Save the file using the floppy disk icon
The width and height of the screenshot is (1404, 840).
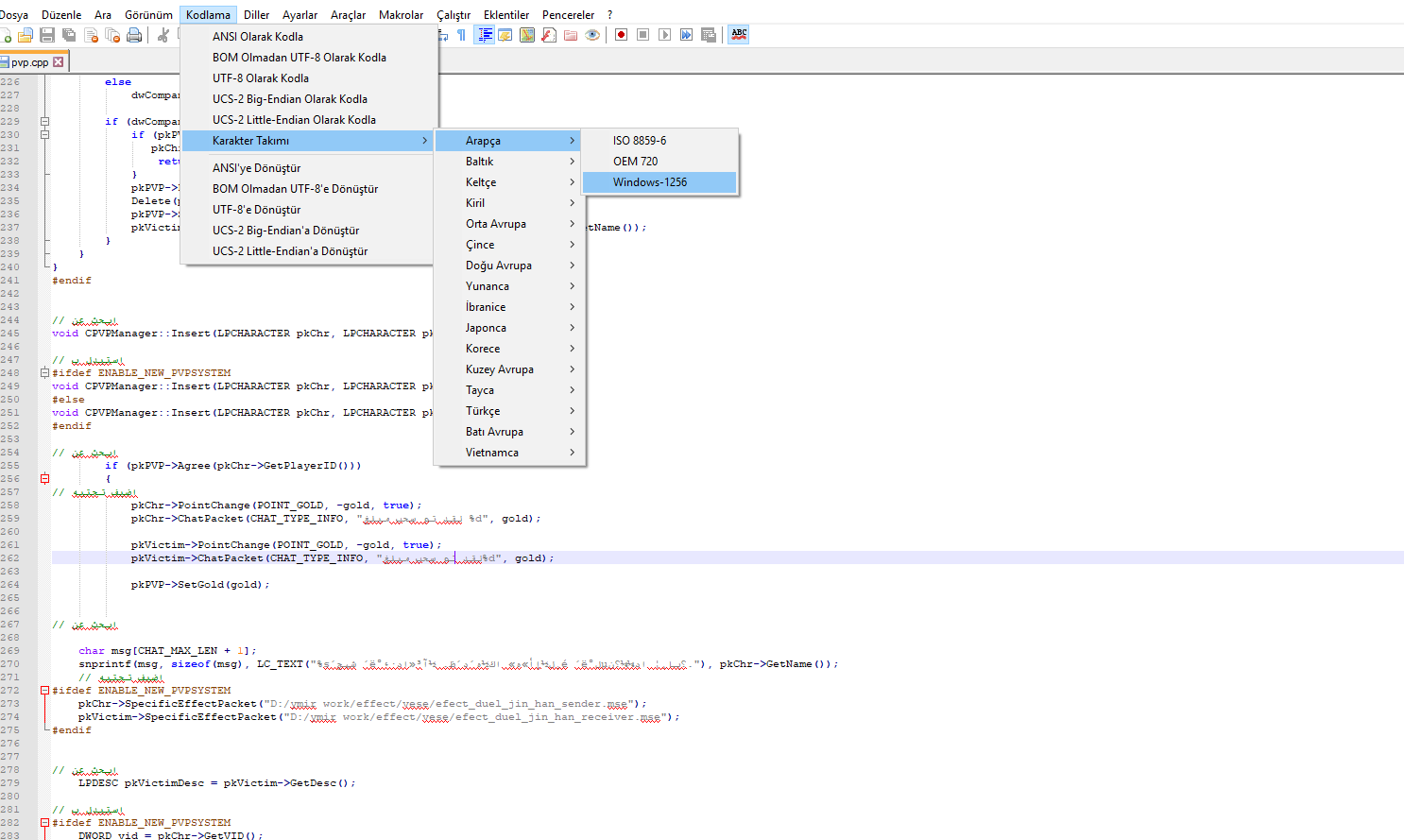point(47,35)
